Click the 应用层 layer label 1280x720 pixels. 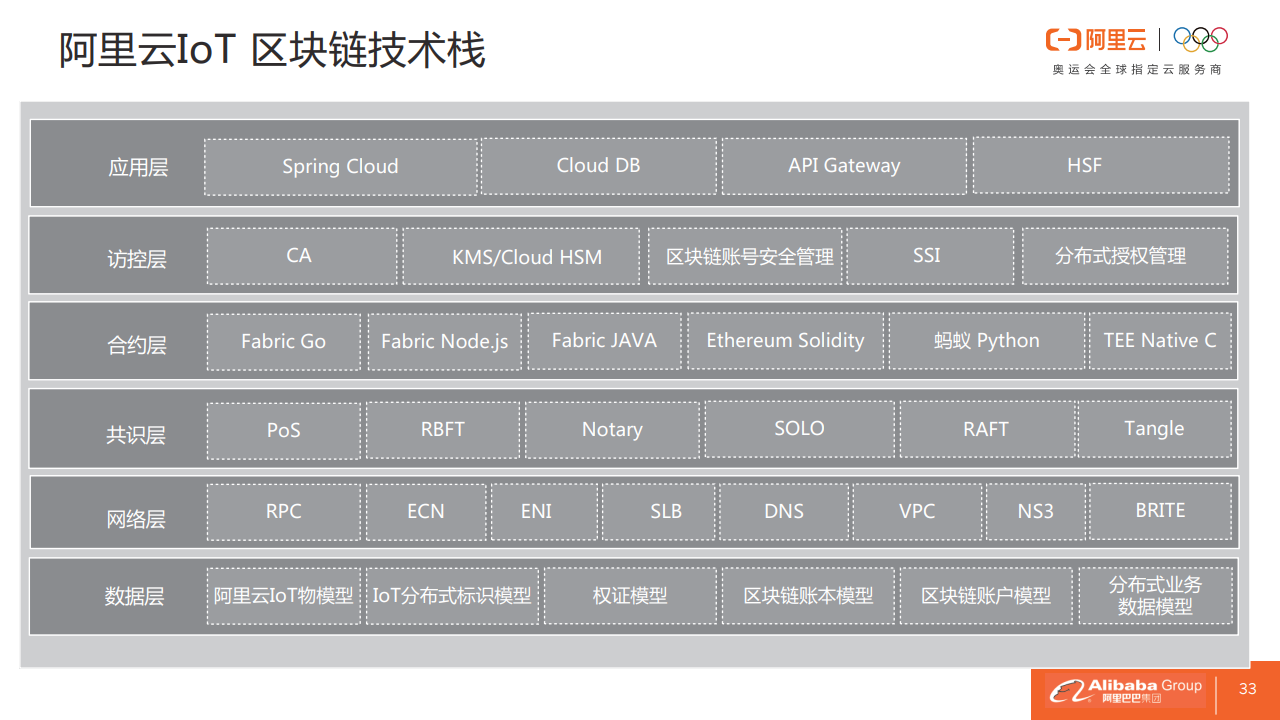click(138, 168)
